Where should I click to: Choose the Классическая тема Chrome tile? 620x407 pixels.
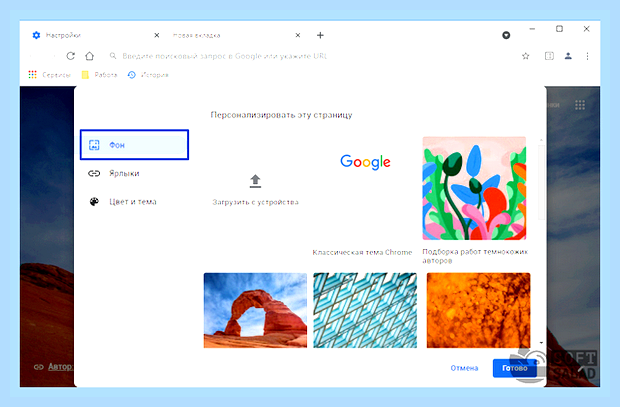pos(365,196)
